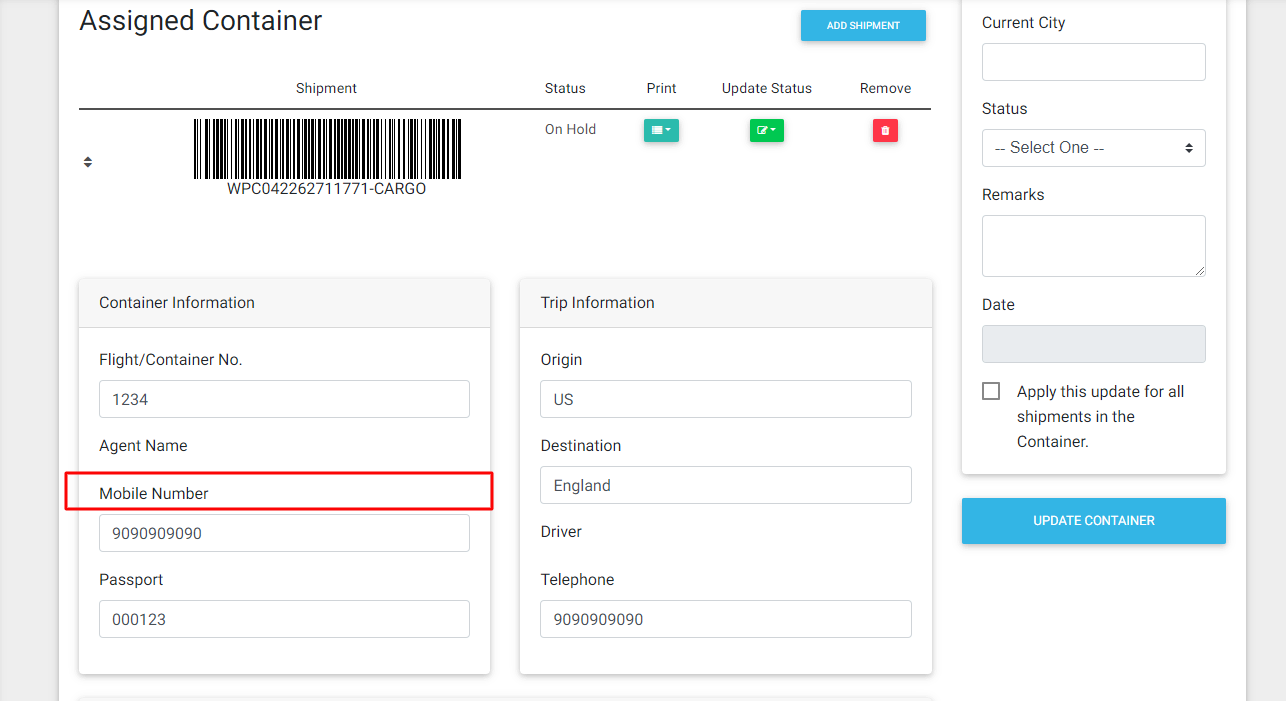Image resolution: width=1286 pixels, height=701 pixels.
Task: Check Apply this update for all shipments
Action: [x=991, y=391]
